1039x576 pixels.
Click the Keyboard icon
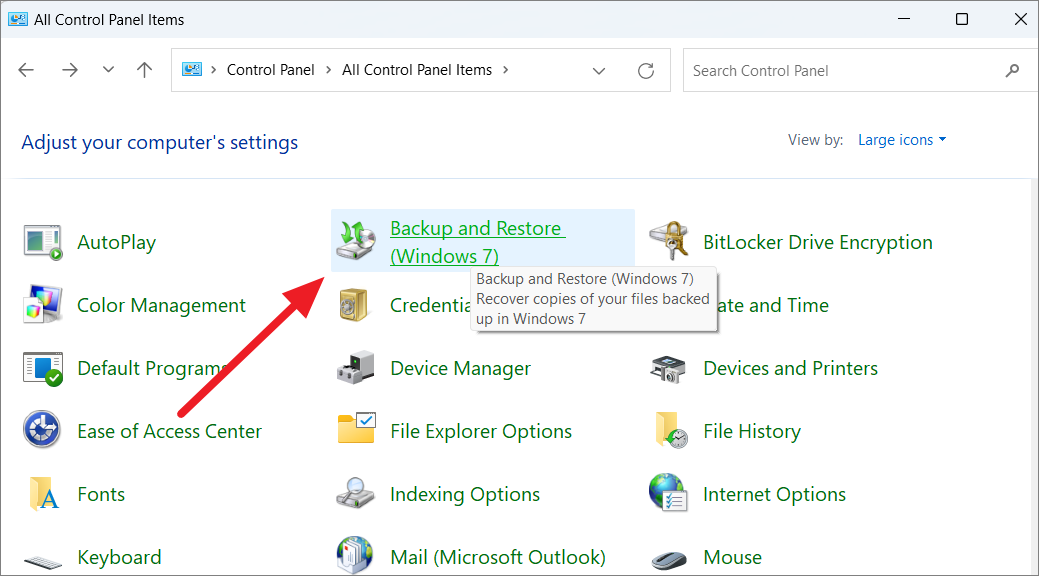[43, 561]
